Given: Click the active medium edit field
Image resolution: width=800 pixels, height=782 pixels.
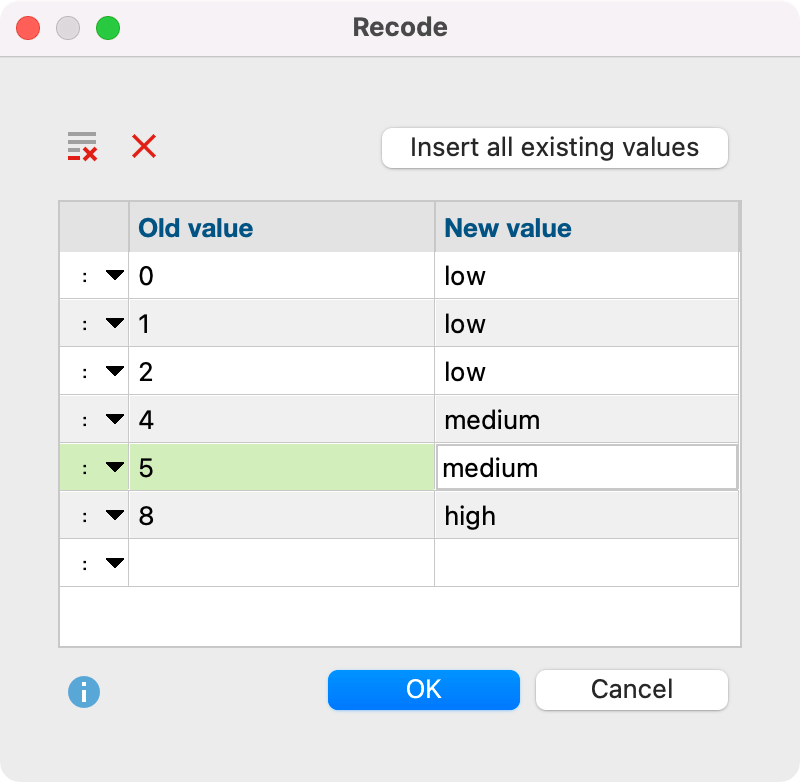Looking at the screenshot, I should [587, 468].
